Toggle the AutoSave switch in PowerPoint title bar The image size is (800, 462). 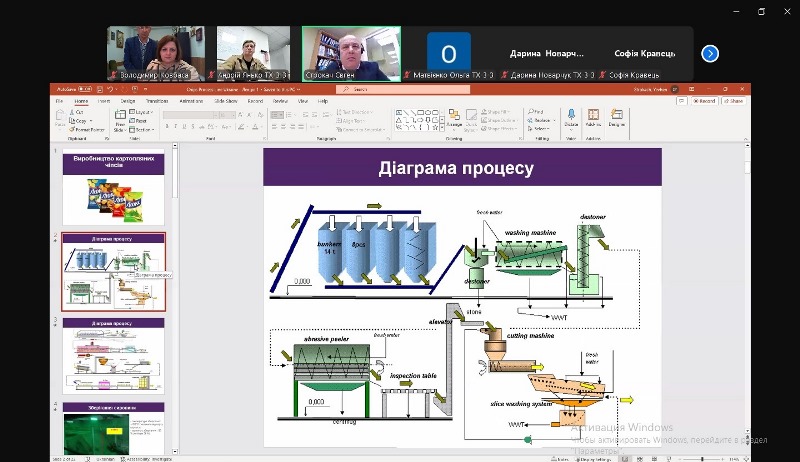(x=85, y=89)
